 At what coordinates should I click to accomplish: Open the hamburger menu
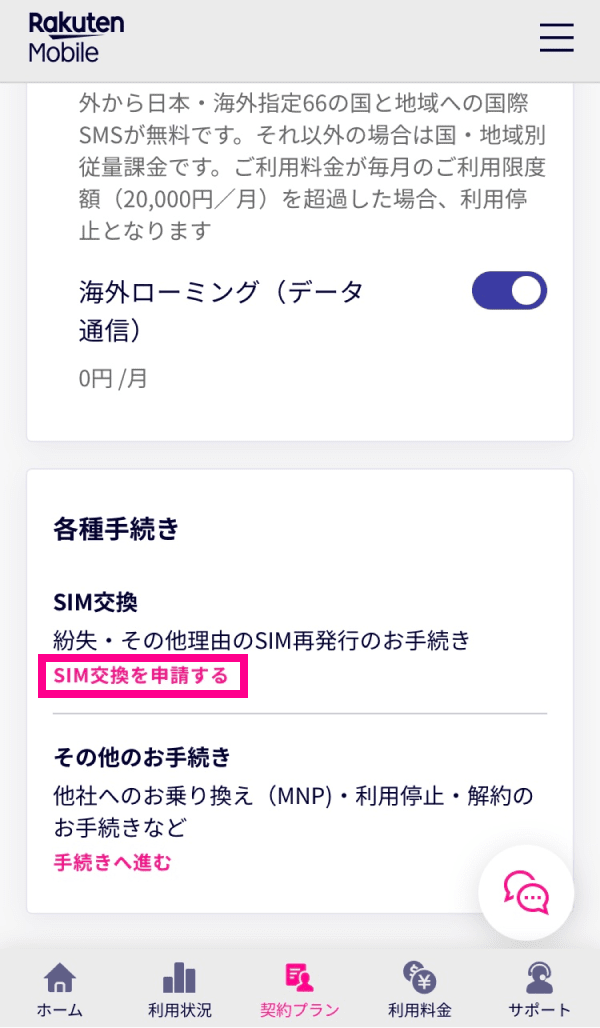click(557, 37)
